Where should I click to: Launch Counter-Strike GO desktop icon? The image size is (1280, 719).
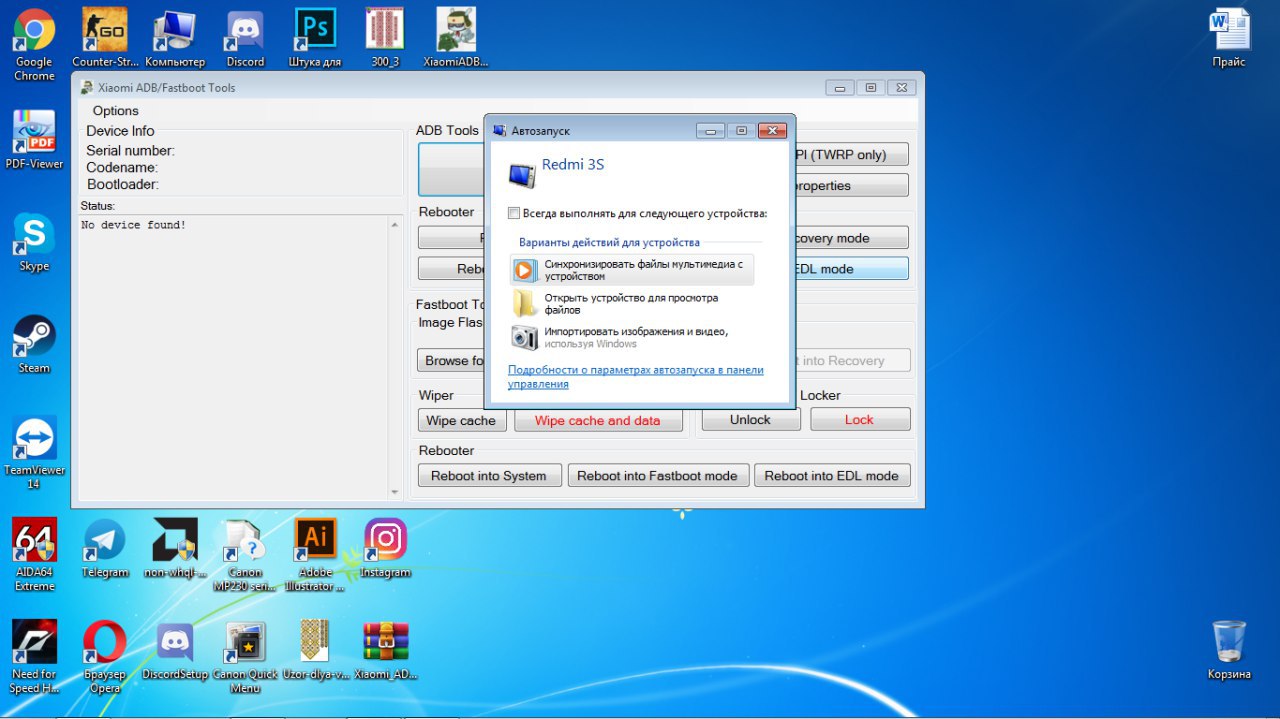[x=105, y=38]
